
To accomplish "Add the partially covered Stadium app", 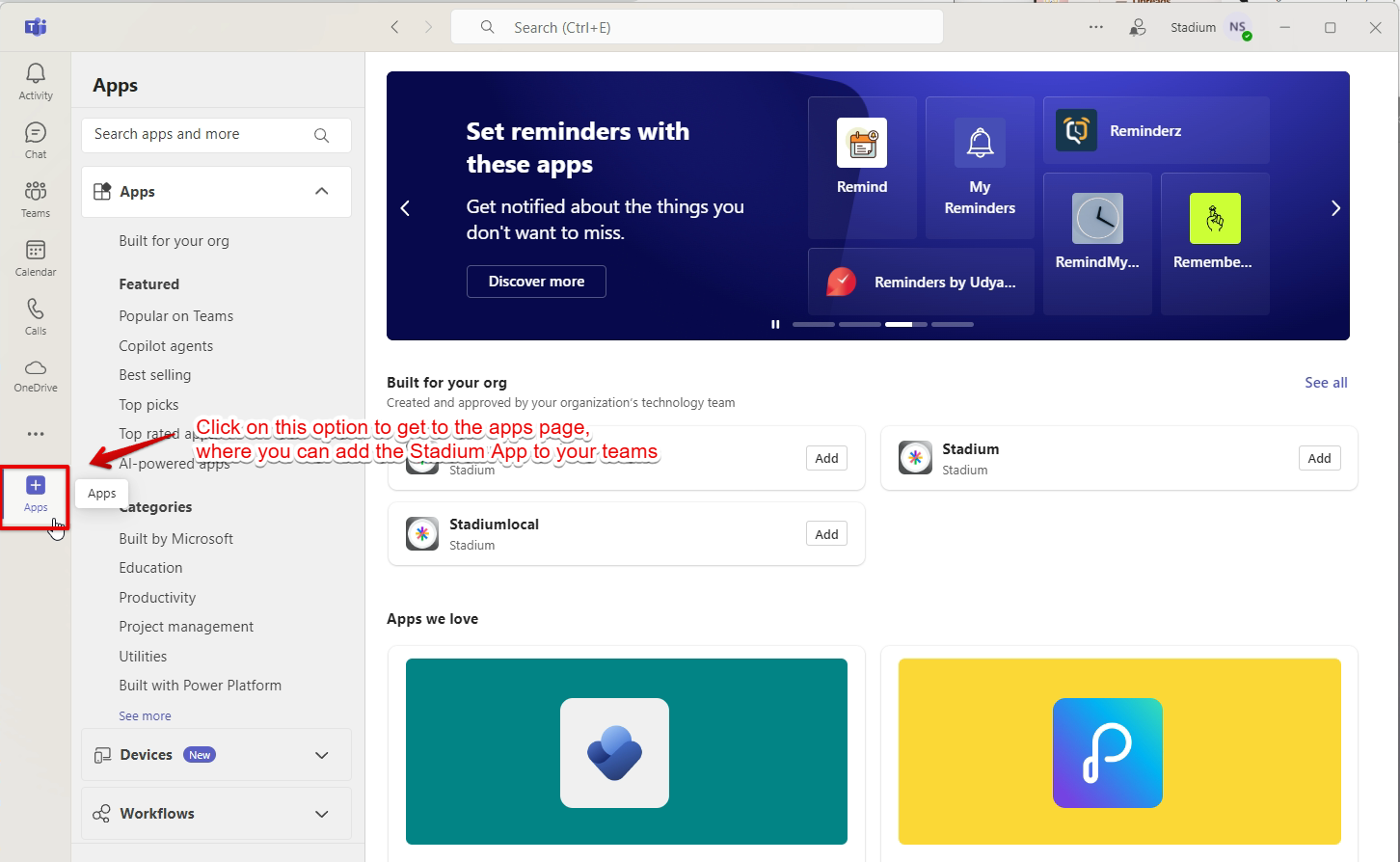I will tap(826, 458).
